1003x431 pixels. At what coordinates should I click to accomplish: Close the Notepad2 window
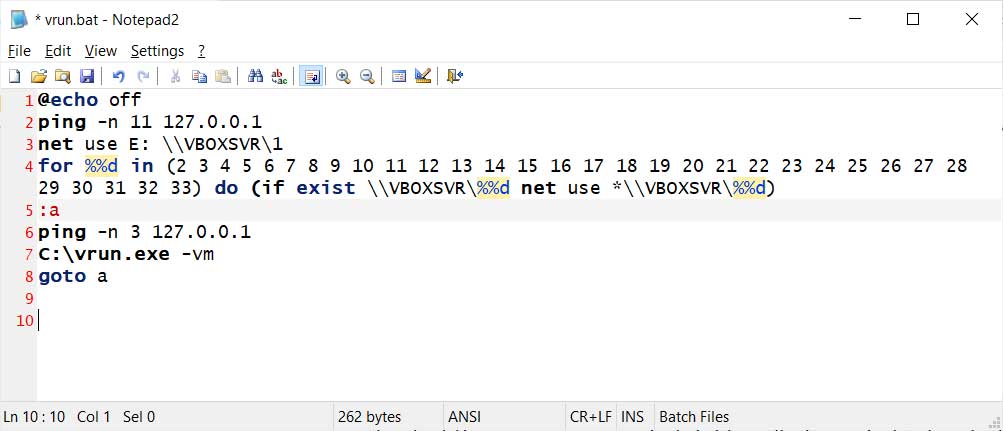(x=972, y=19)
